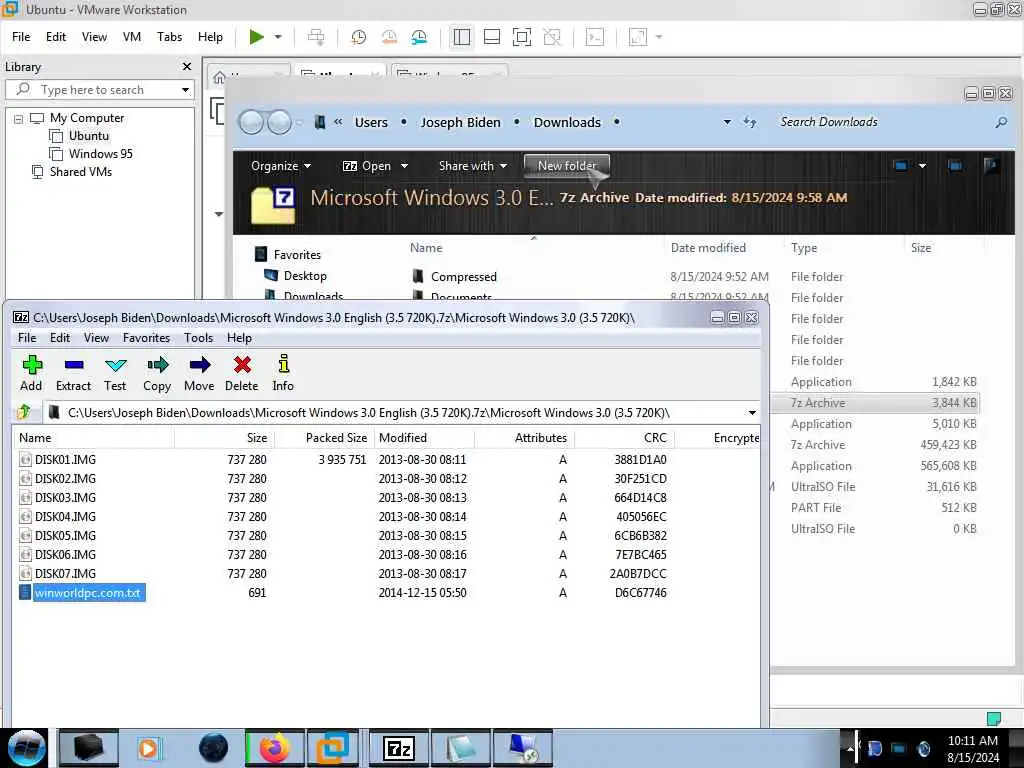Send Ctrl+Alt+Del icon in VMware toolbar

pyautogui.click(x=316, y=37)
